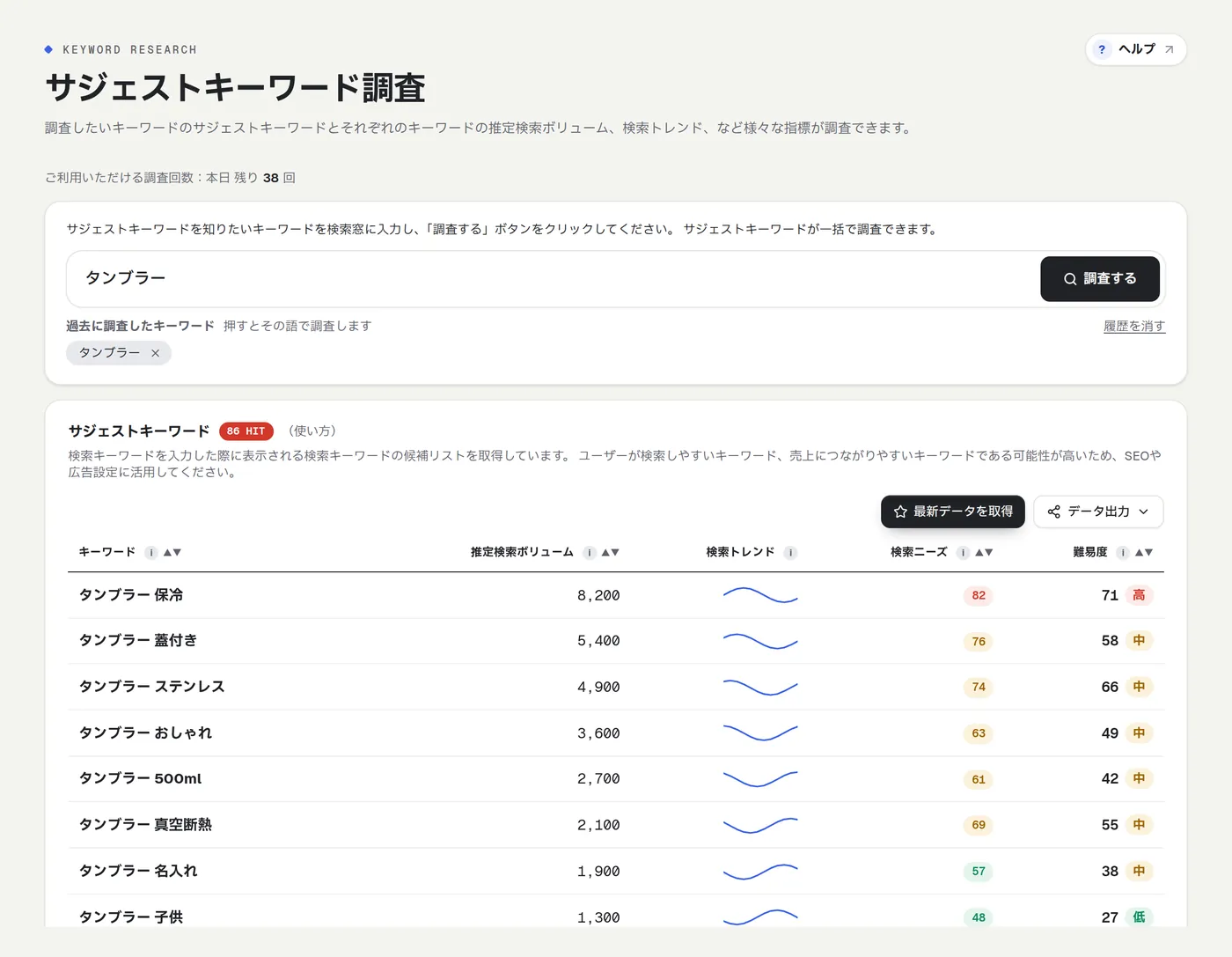Sort by 推定検索ボリューム using the arrows
This screenshot has width=1232, height=957.
(611, 553)
